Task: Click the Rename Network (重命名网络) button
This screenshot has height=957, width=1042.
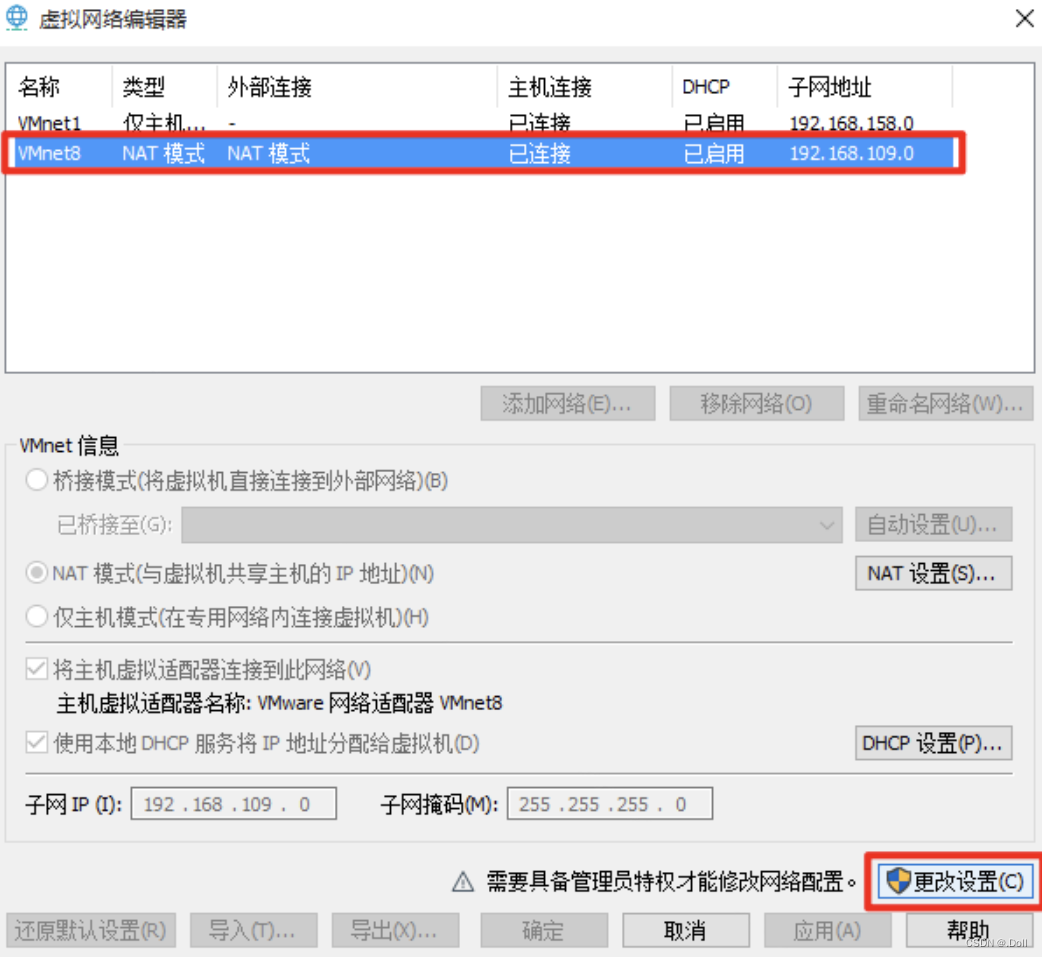Action: click(946, 403)
